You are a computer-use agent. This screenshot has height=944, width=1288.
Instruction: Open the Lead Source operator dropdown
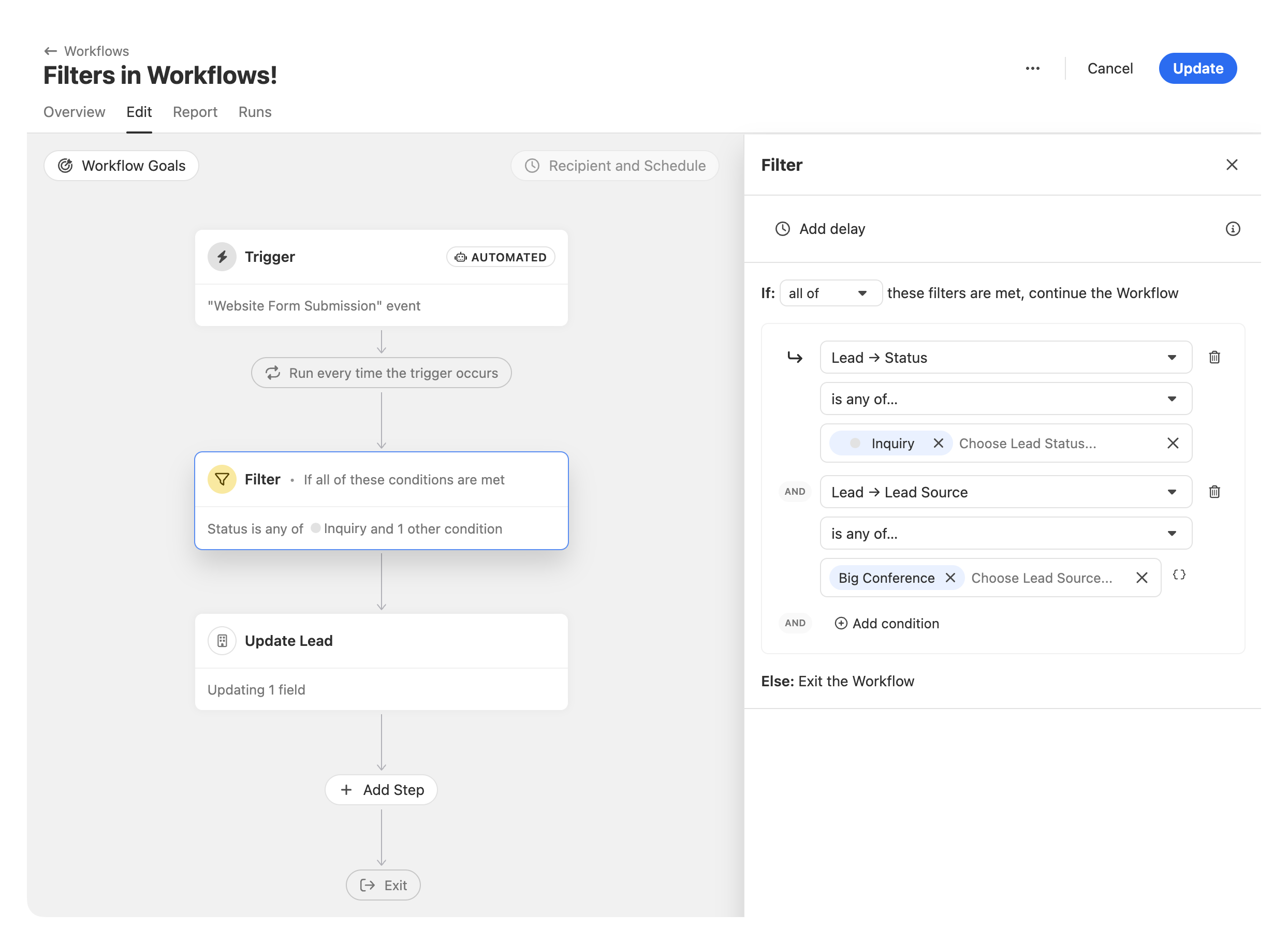pos(1005,533)
